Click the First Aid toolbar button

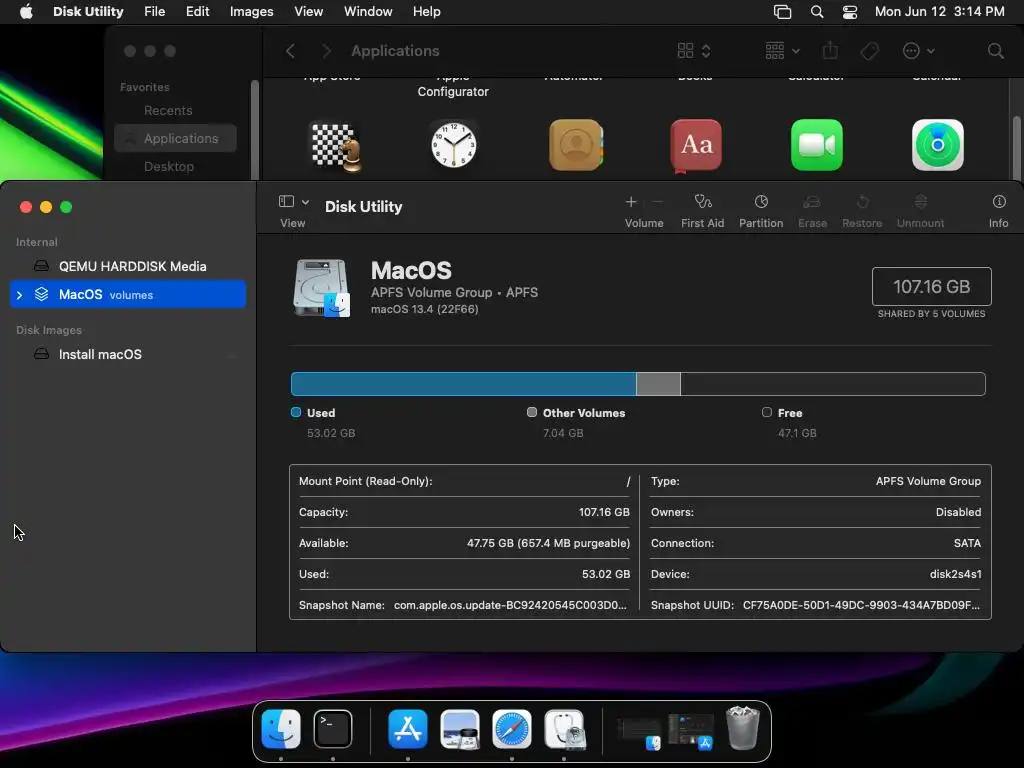702,211
